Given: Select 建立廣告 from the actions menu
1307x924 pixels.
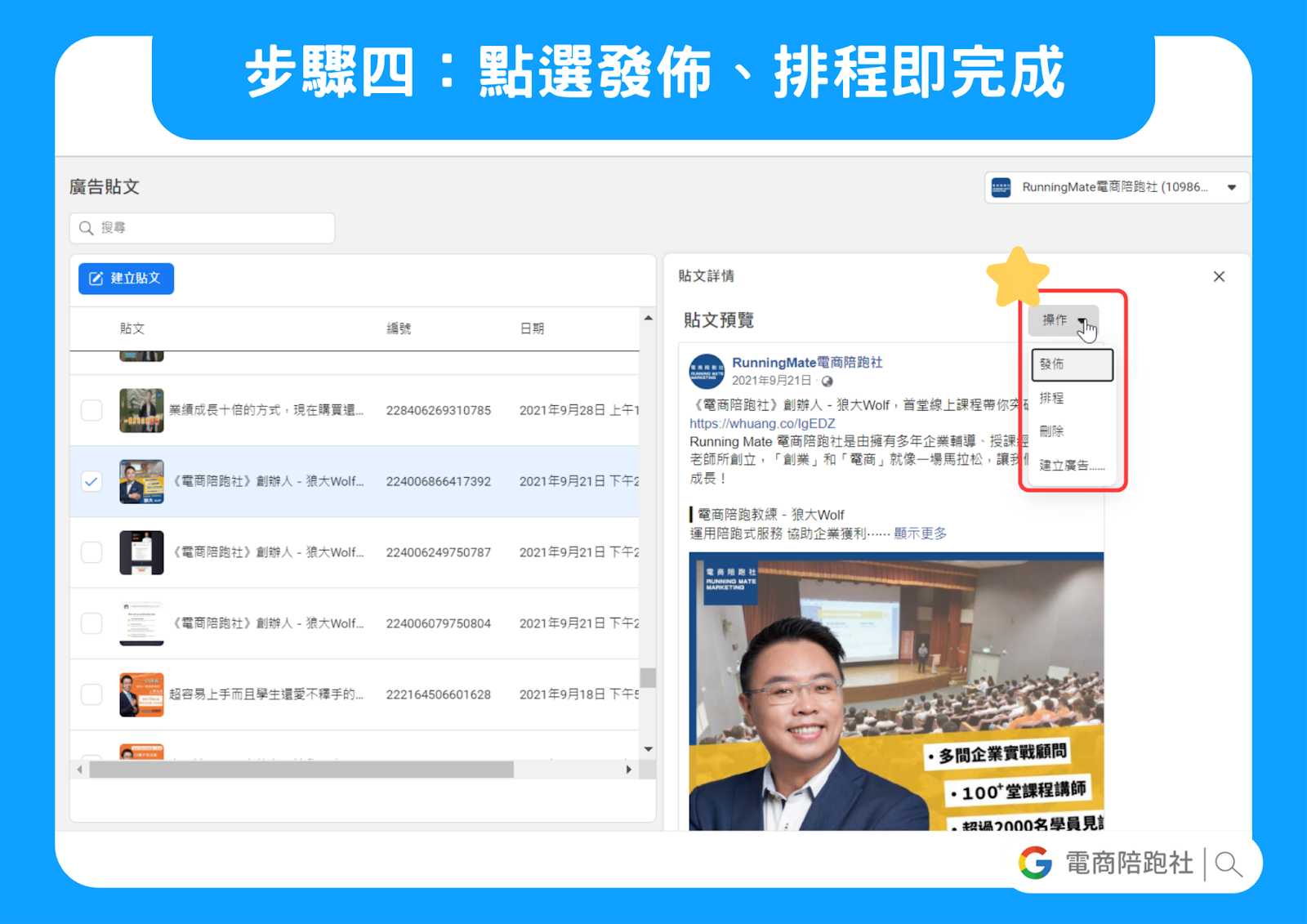Looking at the screenshot, I should (1072, 465).
